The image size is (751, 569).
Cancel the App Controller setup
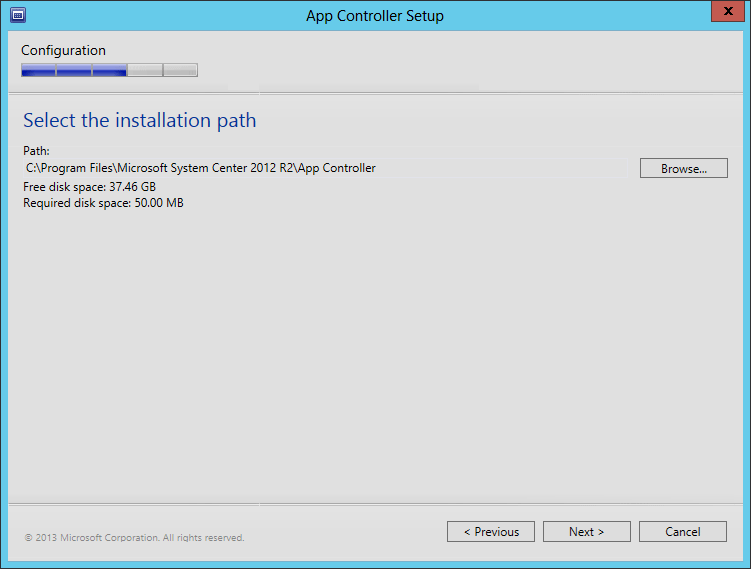[x=683, y=532]
